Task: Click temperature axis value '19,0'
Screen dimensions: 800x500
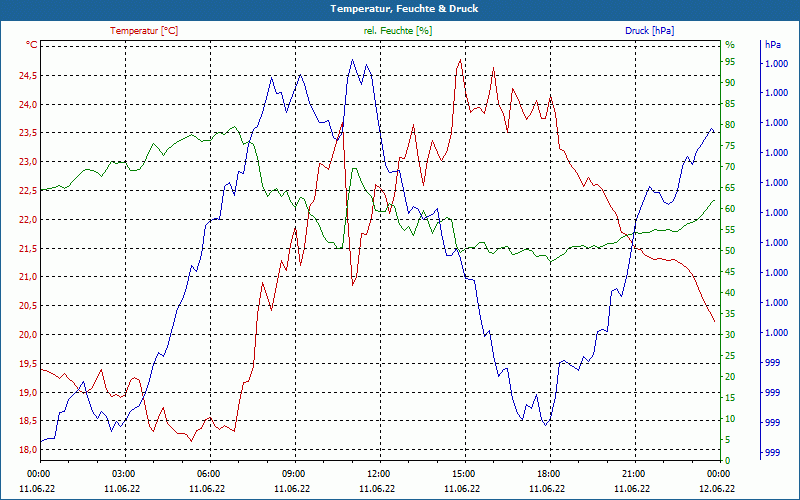Action: click(28, 392)
